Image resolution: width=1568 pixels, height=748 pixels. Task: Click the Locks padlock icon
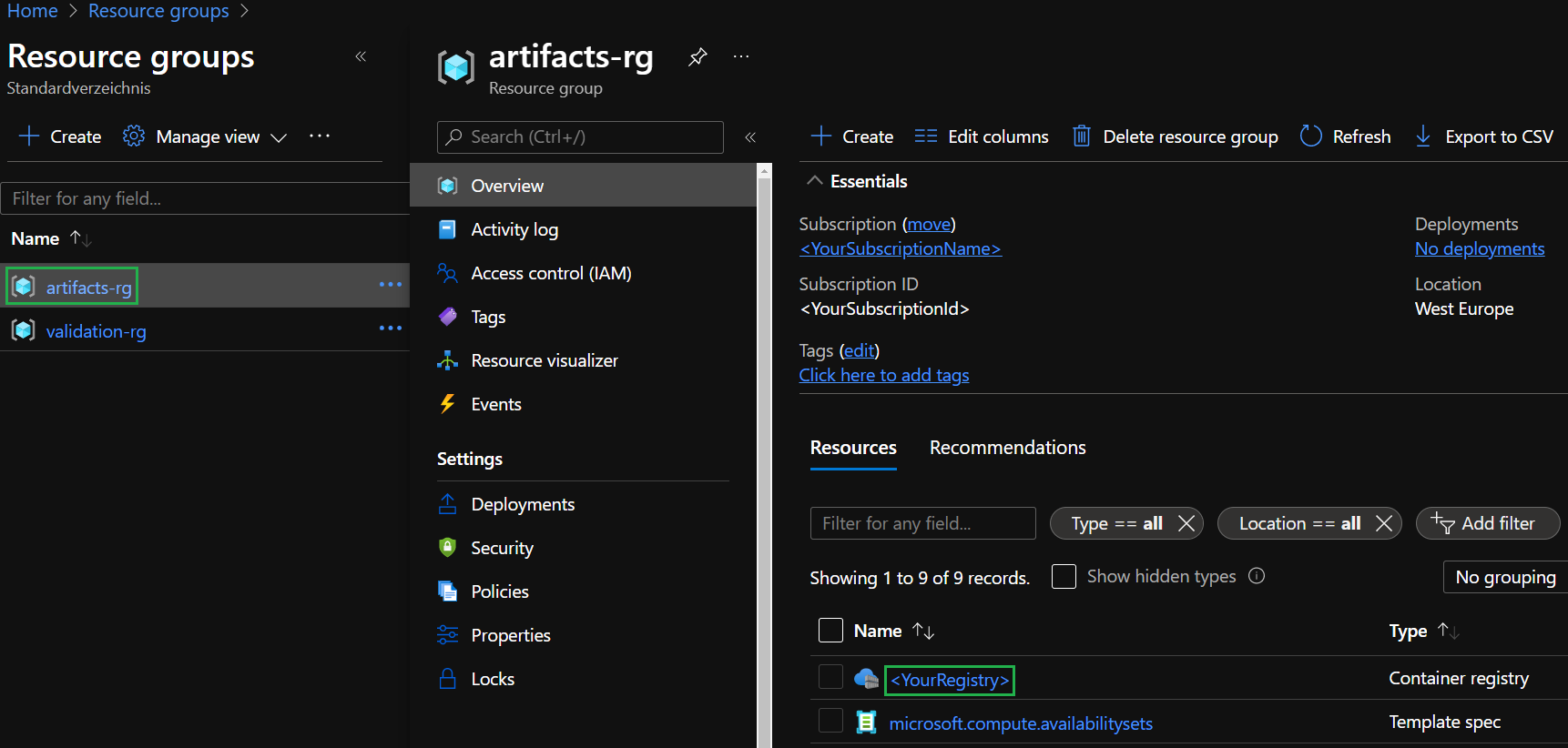pyautogui.click(x=447, y=679)
